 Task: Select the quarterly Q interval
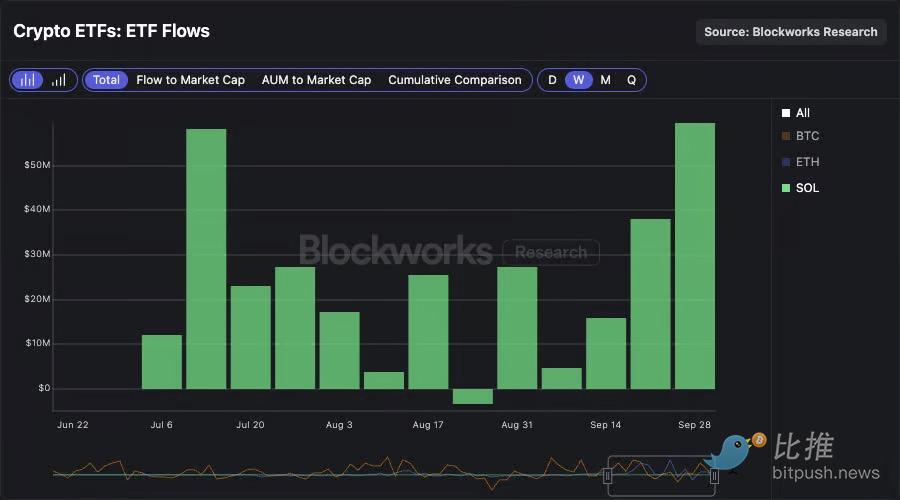(631, 80)
